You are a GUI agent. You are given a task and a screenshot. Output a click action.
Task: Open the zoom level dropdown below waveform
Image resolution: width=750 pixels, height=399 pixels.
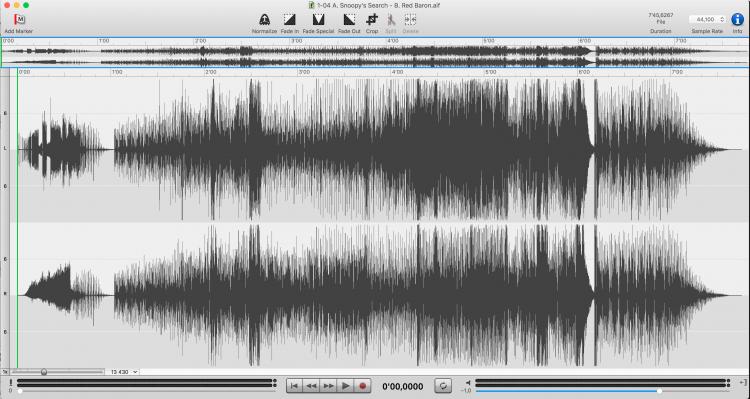click(124, 372)
